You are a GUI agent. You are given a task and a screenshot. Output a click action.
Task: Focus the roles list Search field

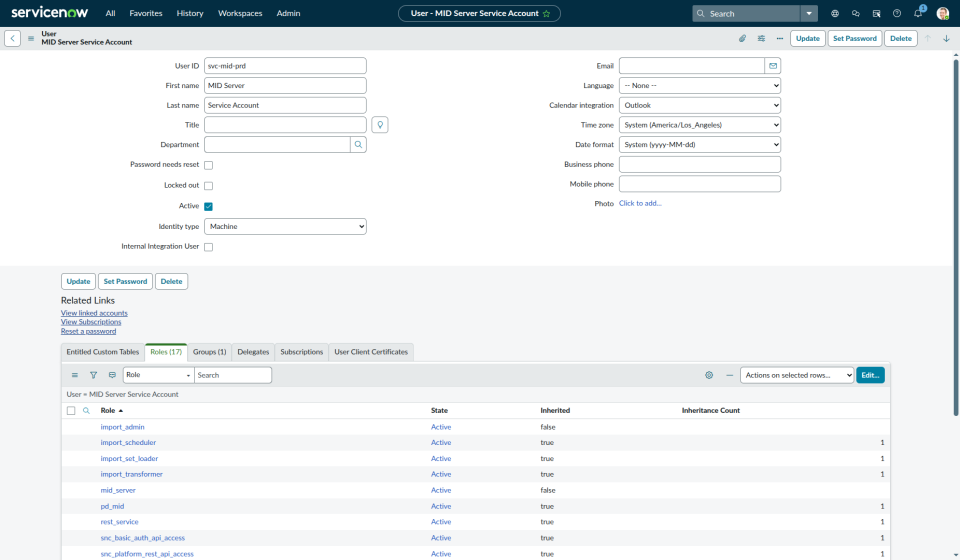(x=233, y=375)
